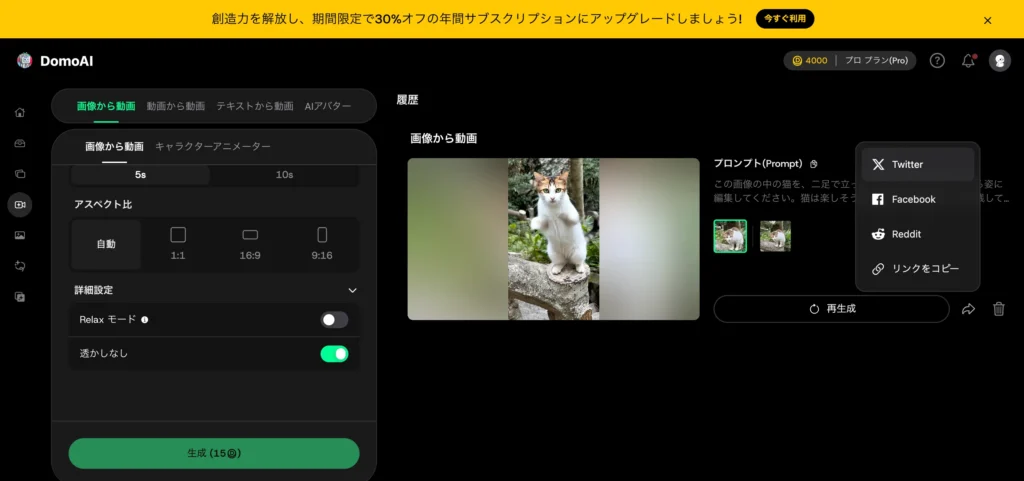
Task: Choose 自動 aspect ratio
Action: (106, 244)
